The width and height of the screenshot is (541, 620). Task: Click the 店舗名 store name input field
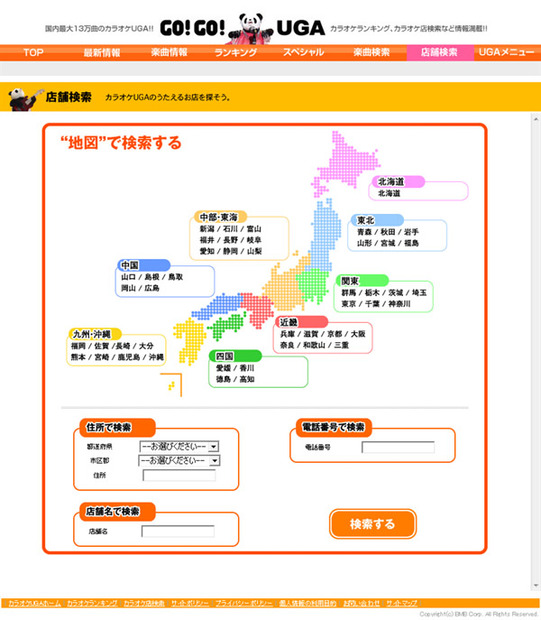(x=178, y=531)
